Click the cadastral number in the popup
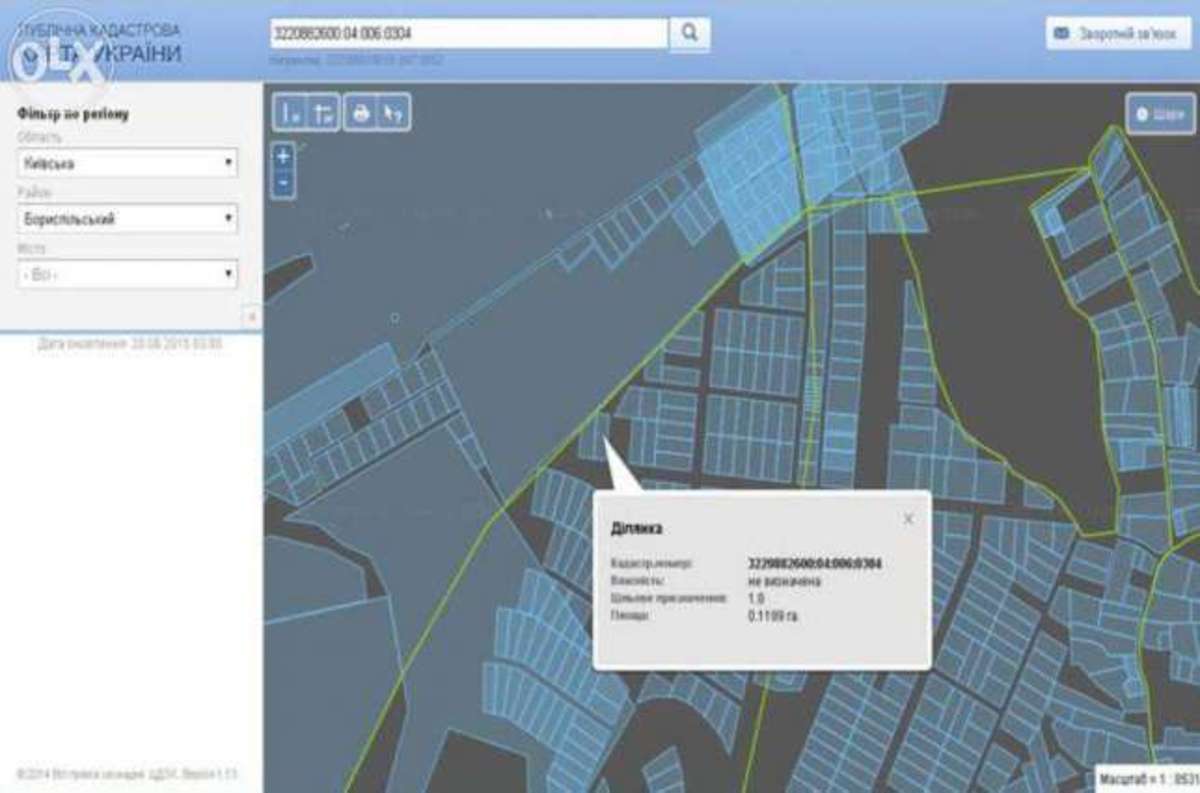Viewport: 1200px width, 793px height. coord(814,563)
